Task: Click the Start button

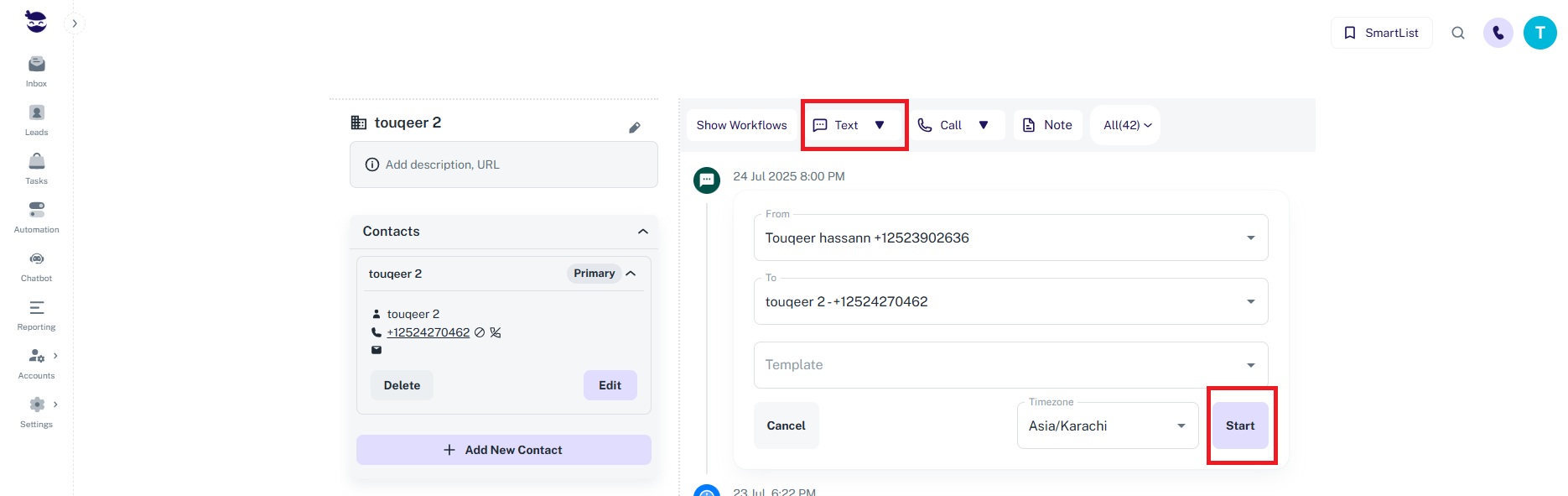Action: tap(1240, 426)
